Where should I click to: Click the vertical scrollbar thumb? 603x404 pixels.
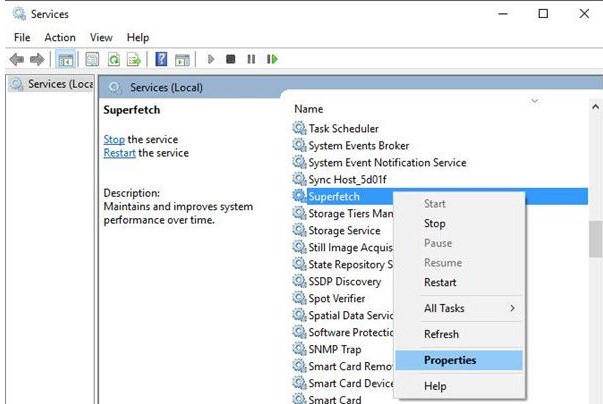pos(595,239)
